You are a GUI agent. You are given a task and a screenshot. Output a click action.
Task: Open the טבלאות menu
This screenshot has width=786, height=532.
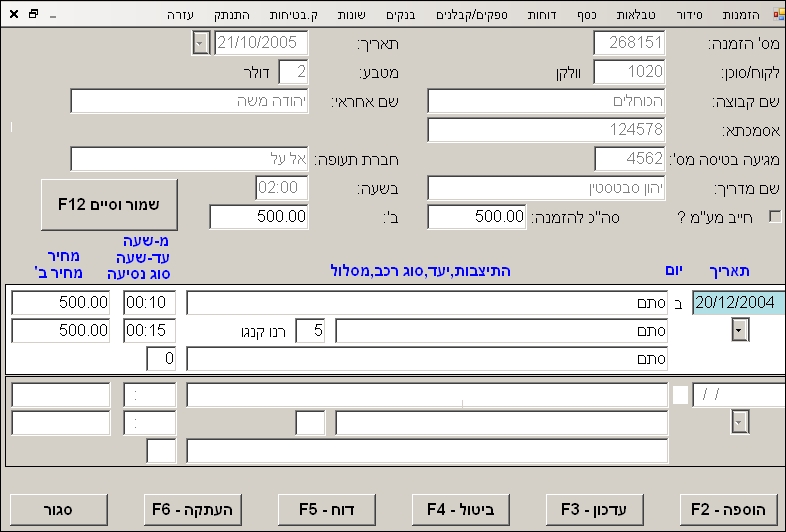pyautogui.click(x=636, y=15)
